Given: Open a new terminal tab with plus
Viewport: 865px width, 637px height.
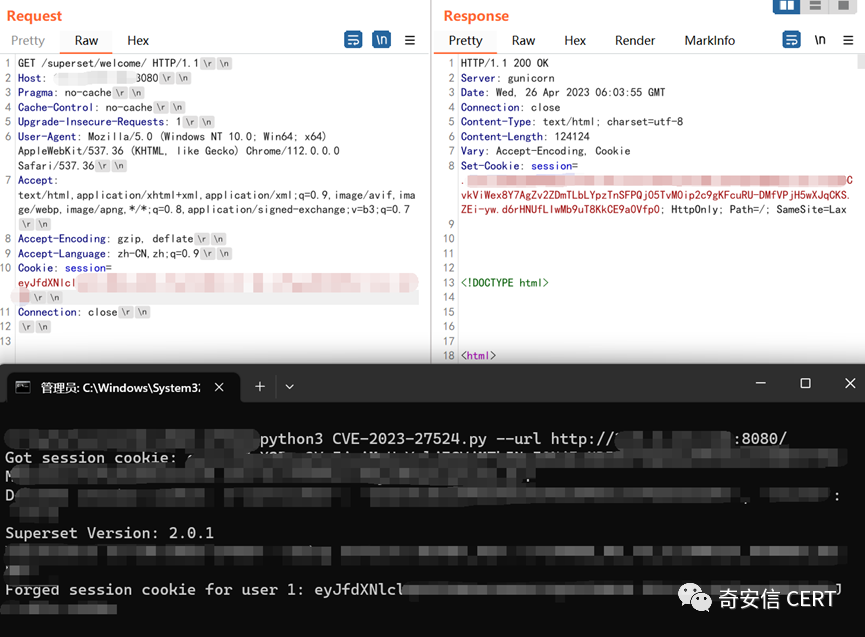Looking at the screenshot, I should 260,387.
